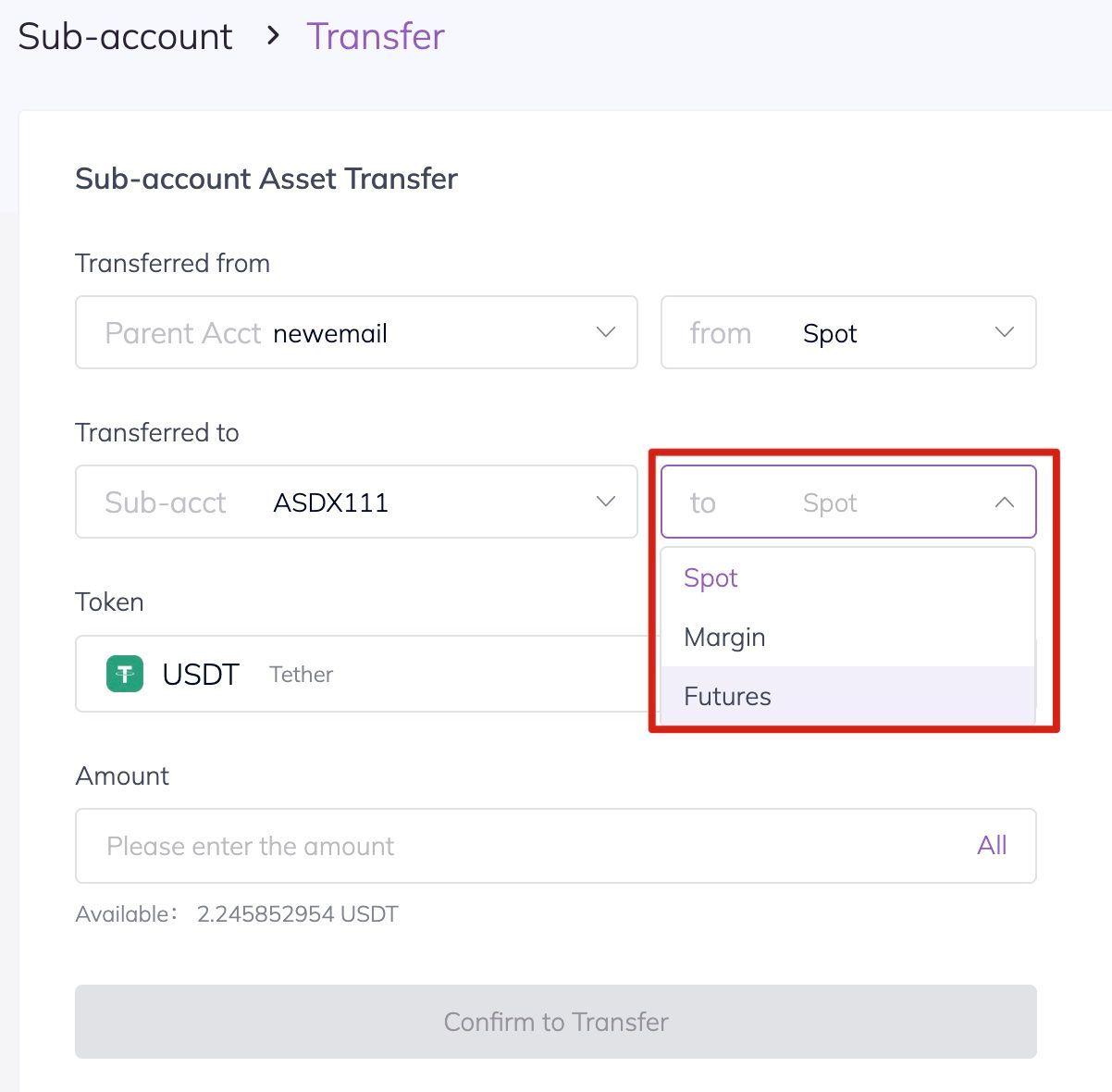Pick the Futures option in the list

(727, 697)
